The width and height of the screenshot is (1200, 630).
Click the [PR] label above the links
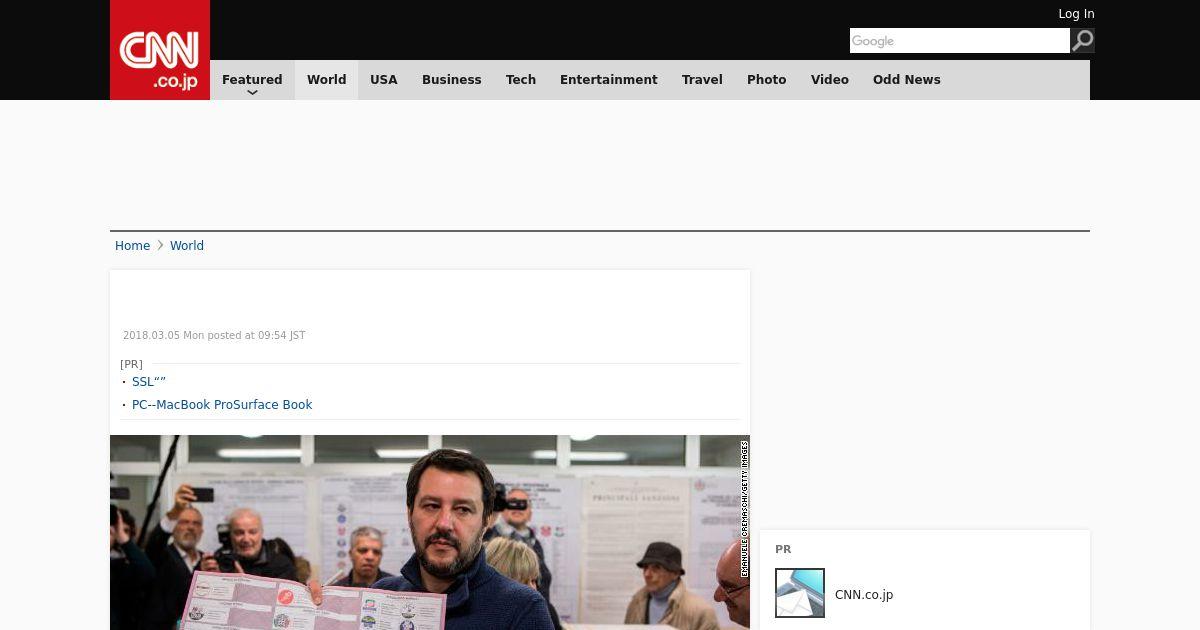click(x=131, y=364)
